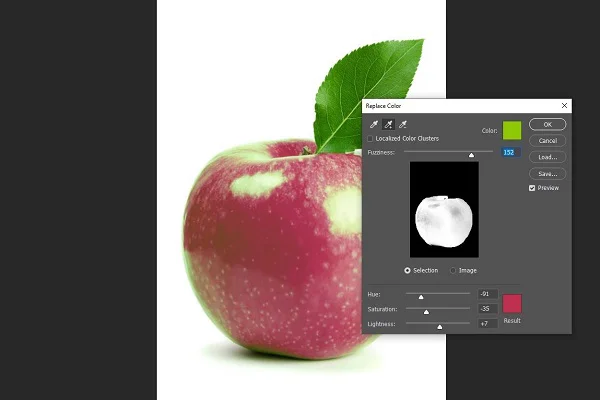600x400 pixels.
Task: Click the black-and-white selection mask preview
Action: pos(444,210)
